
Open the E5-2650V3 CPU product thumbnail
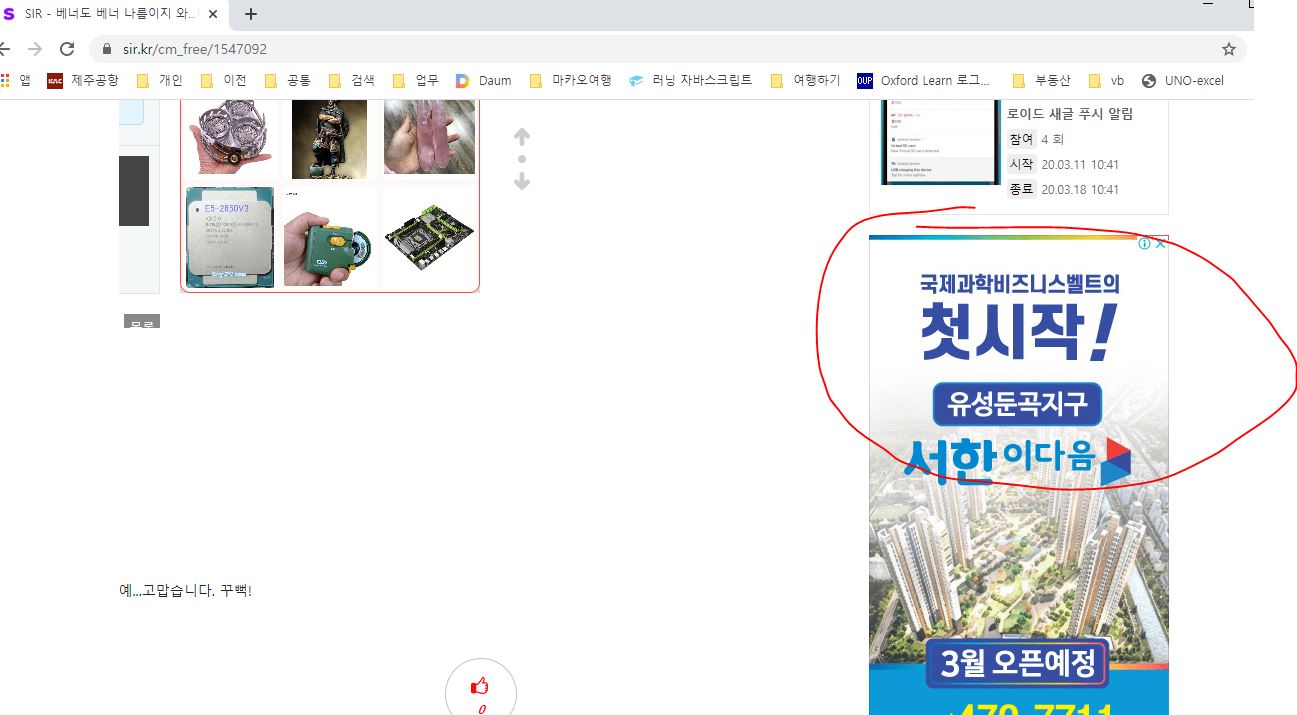[x=229, y=237]
